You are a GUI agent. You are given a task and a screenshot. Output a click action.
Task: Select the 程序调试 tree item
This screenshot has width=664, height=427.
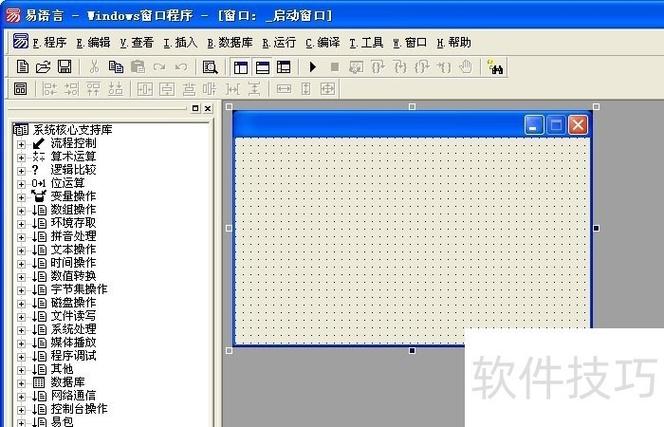point(73,356)
